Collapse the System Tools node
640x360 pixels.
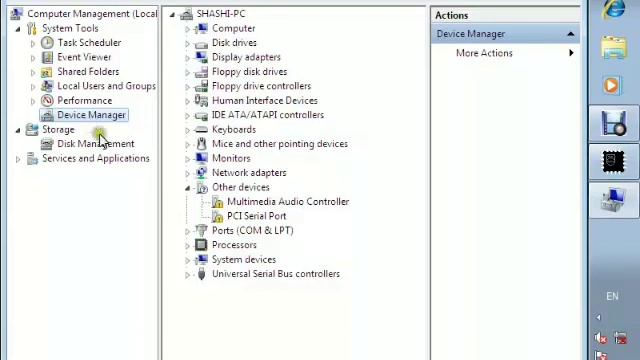18,29
